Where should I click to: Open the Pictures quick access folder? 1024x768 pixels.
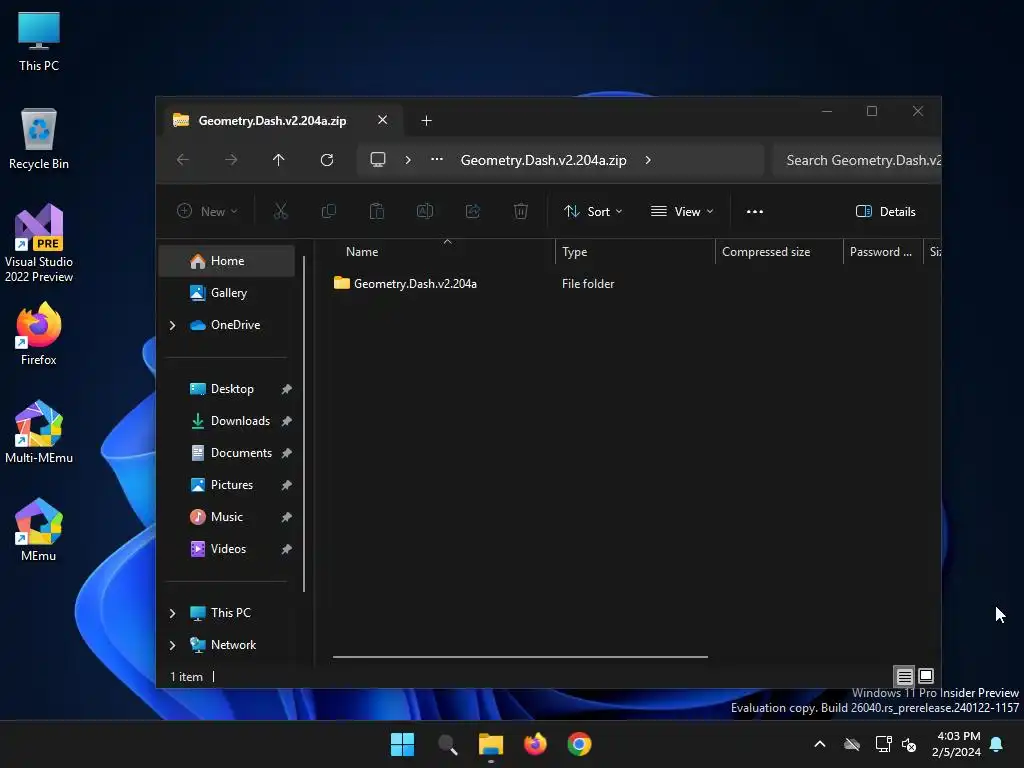[x=227, y=485]
